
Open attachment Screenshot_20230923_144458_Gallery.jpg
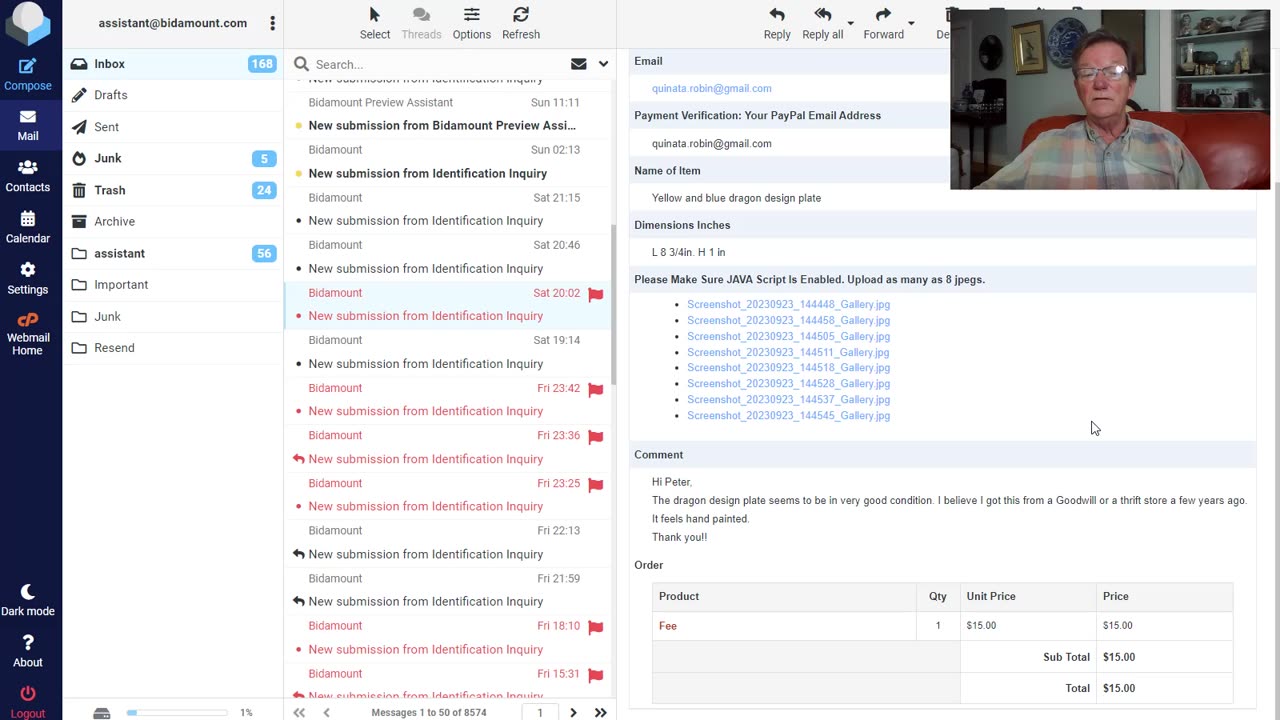pyautogui.click(x=788, y=320)
